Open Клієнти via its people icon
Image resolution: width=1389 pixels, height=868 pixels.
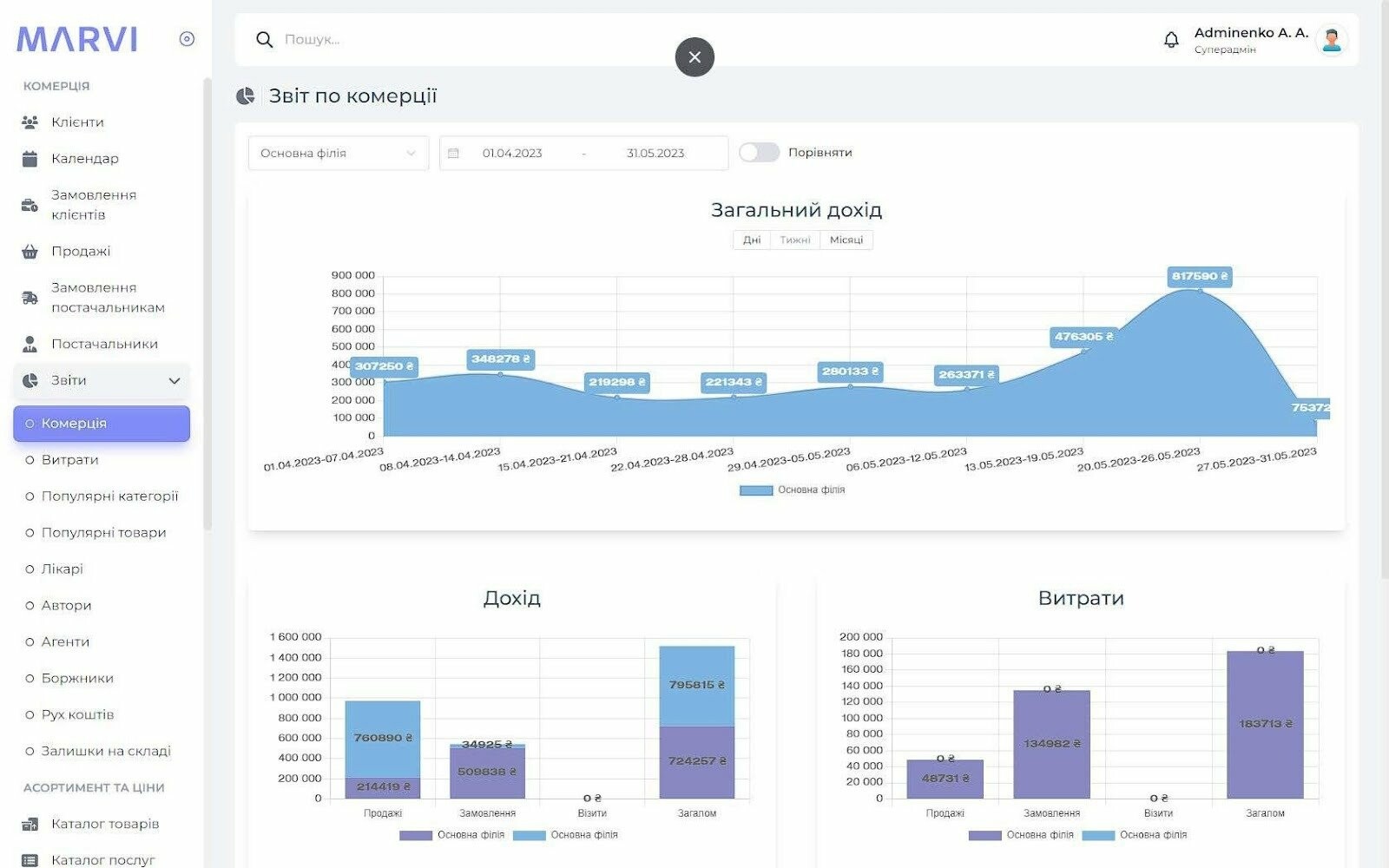pyautogui.click(x=30, y=122)
